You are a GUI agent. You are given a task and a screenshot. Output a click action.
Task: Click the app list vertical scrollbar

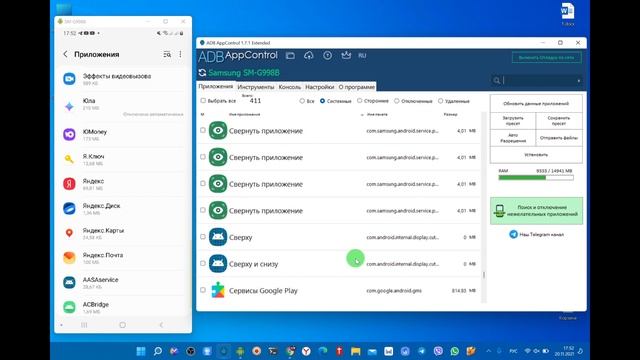coord(484,207)
